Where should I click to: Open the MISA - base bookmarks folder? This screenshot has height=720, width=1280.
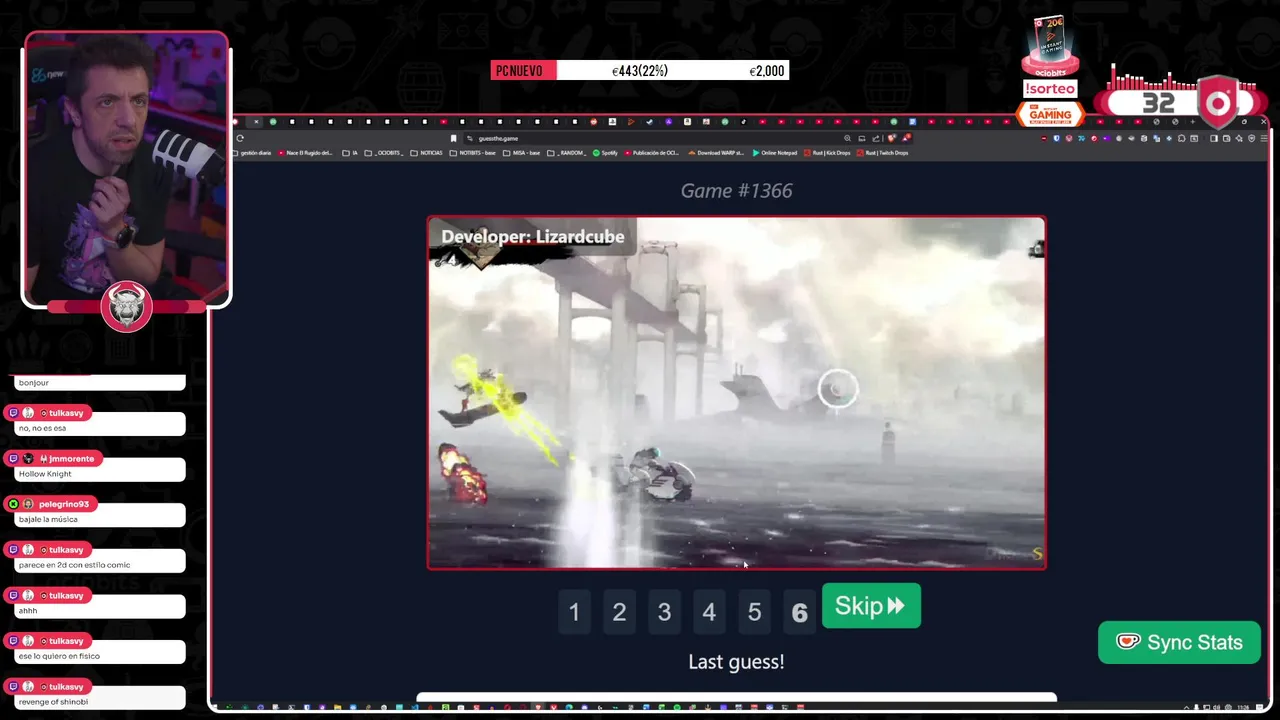click(x=522, y=153)
